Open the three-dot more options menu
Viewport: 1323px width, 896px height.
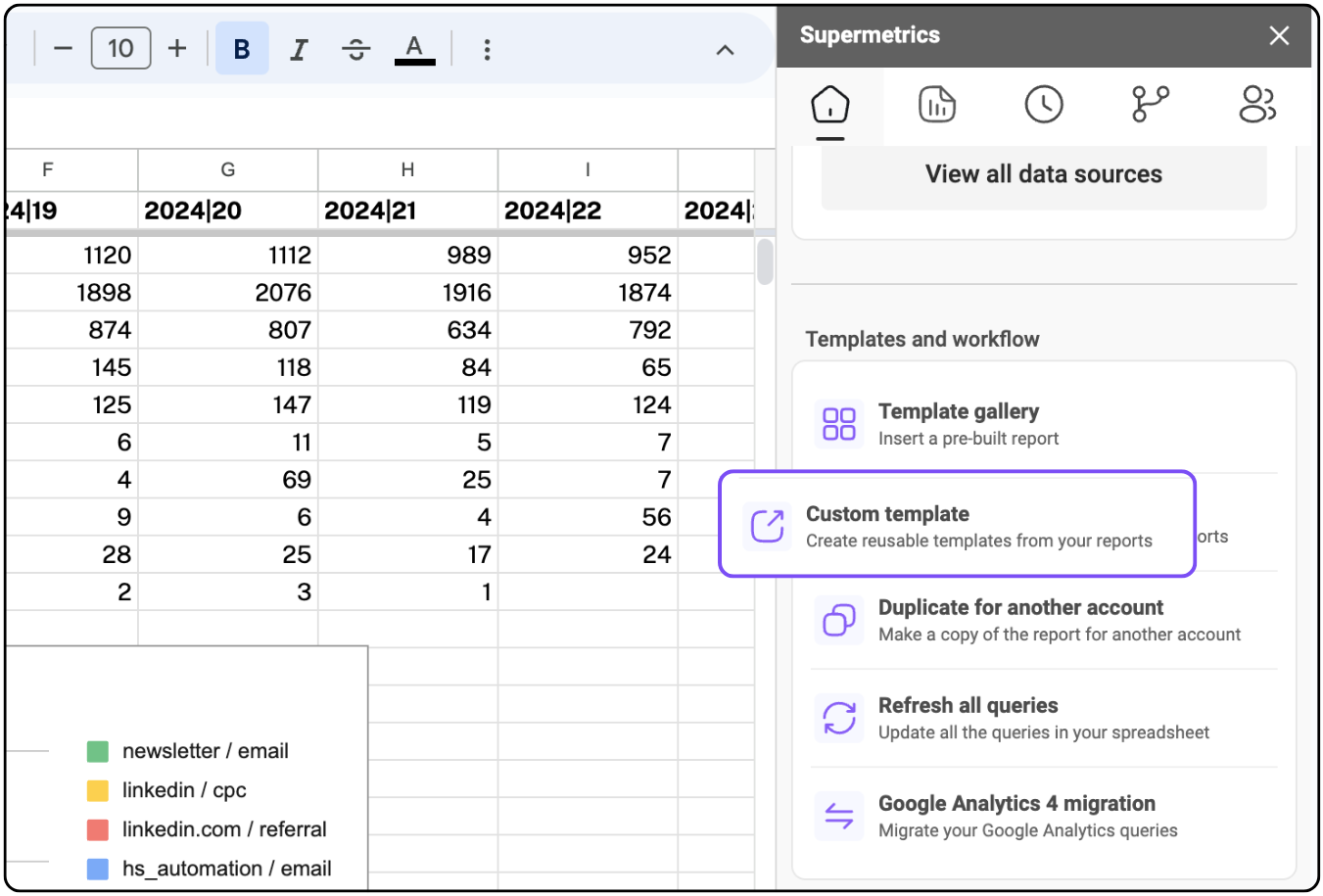click(487, 50)
